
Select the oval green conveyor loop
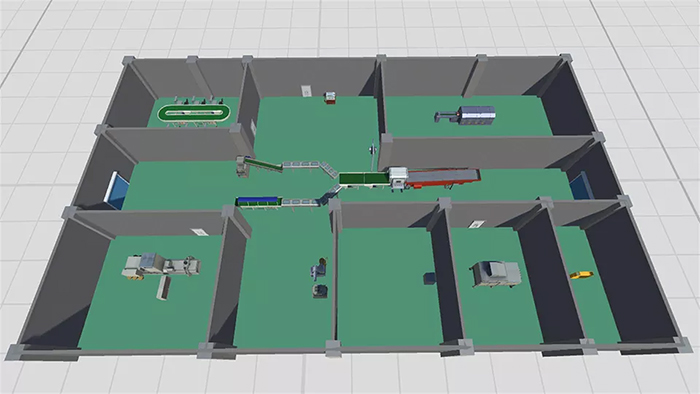tap(193, 112)
